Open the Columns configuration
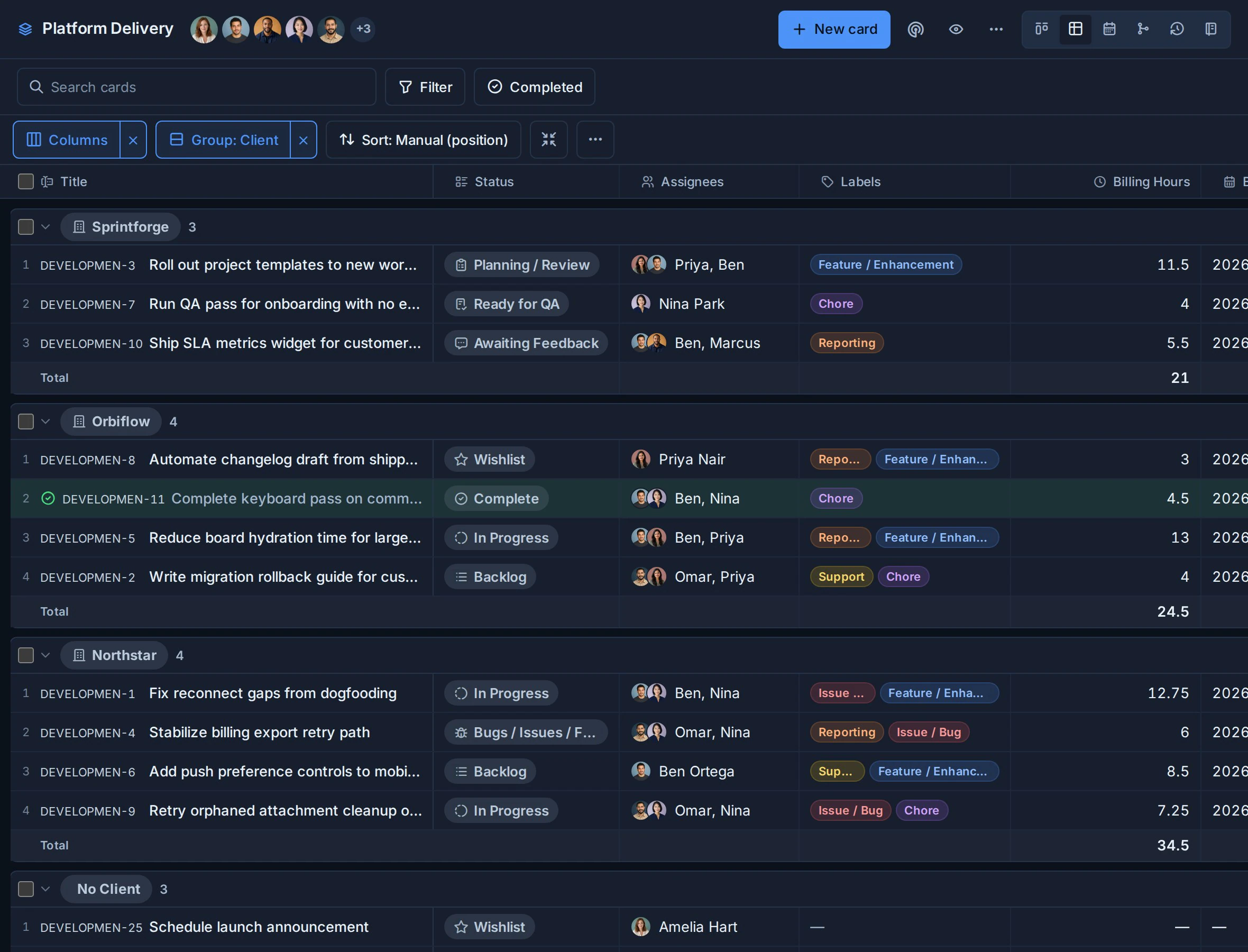The height and width of the screenshot is (952, 1248). click(x=67, y=140)
